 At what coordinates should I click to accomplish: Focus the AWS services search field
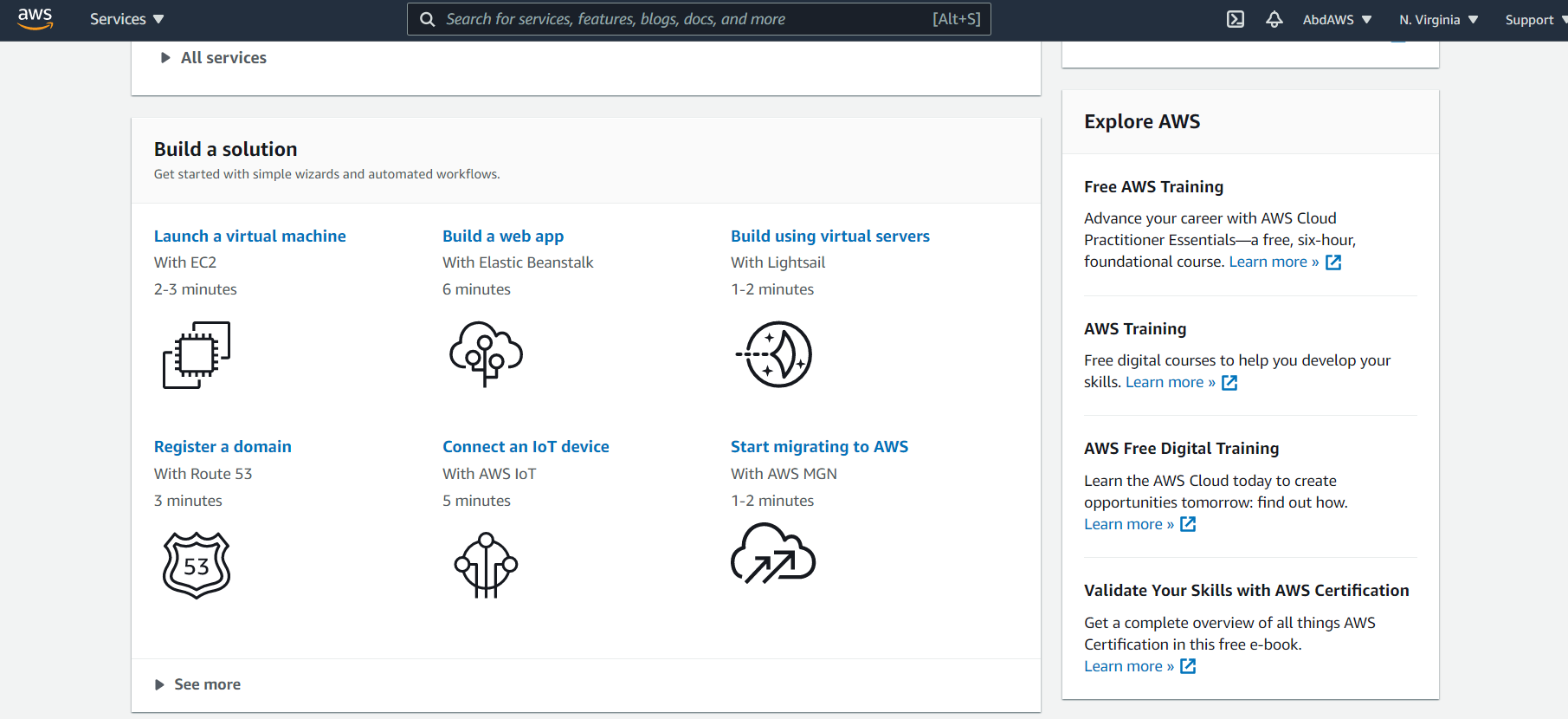point(699,19)
